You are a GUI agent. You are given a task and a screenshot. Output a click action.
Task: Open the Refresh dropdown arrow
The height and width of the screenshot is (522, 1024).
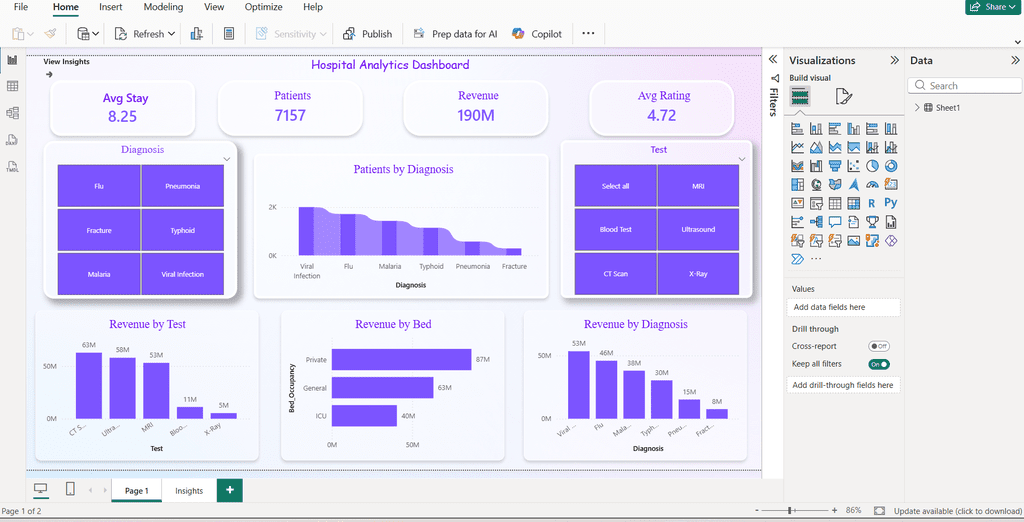pyautogui.click(x=171, y=34)
